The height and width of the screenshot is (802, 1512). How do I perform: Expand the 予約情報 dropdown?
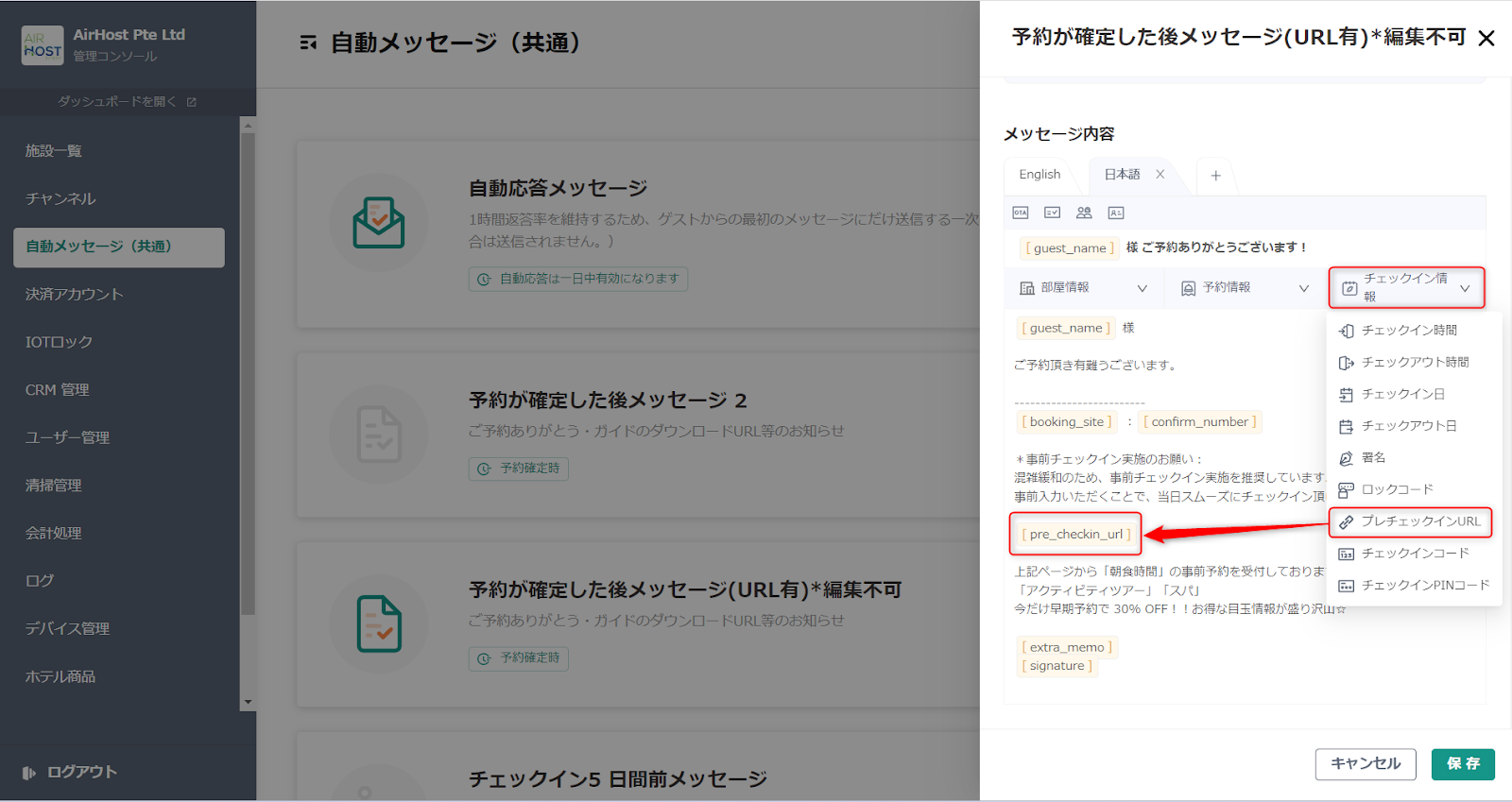(x=1246, y=288)
